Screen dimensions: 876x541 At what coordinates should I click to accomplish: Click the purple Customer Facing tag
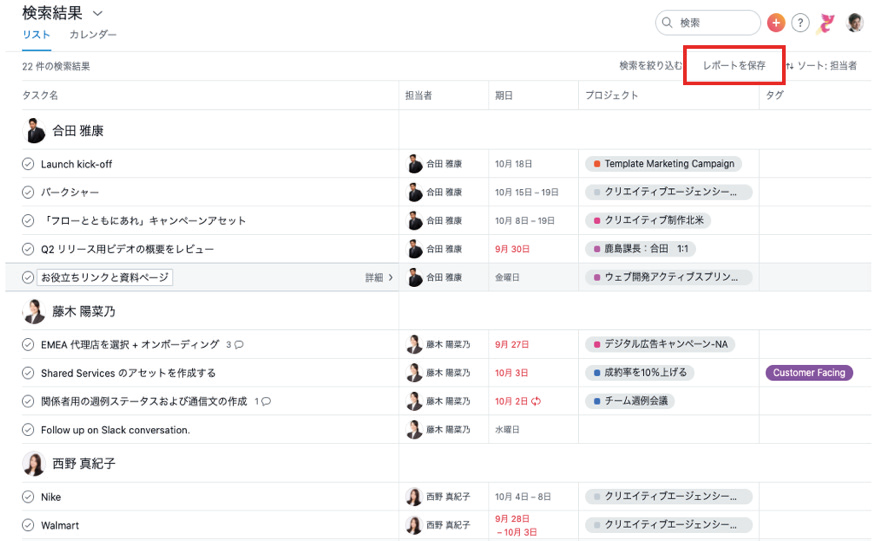pyautogui.click(x=809, y=373)
